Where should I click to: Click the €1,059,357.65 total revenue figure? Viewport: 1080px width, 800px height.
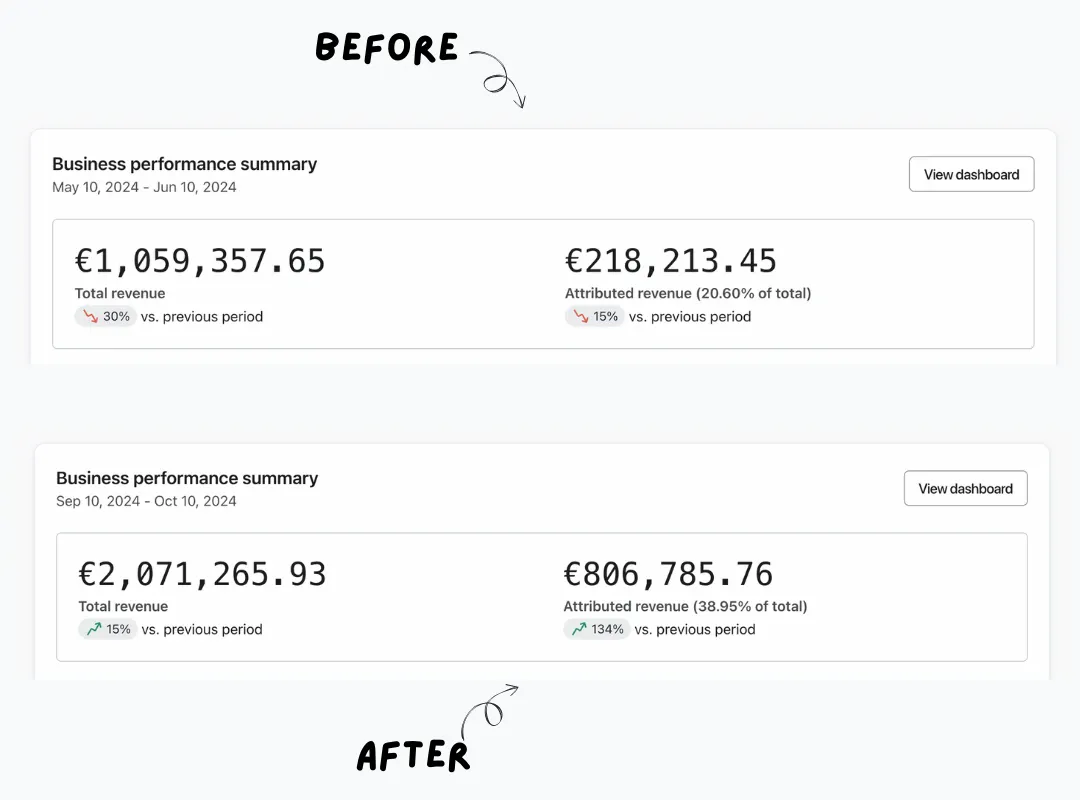click(200, 261)
